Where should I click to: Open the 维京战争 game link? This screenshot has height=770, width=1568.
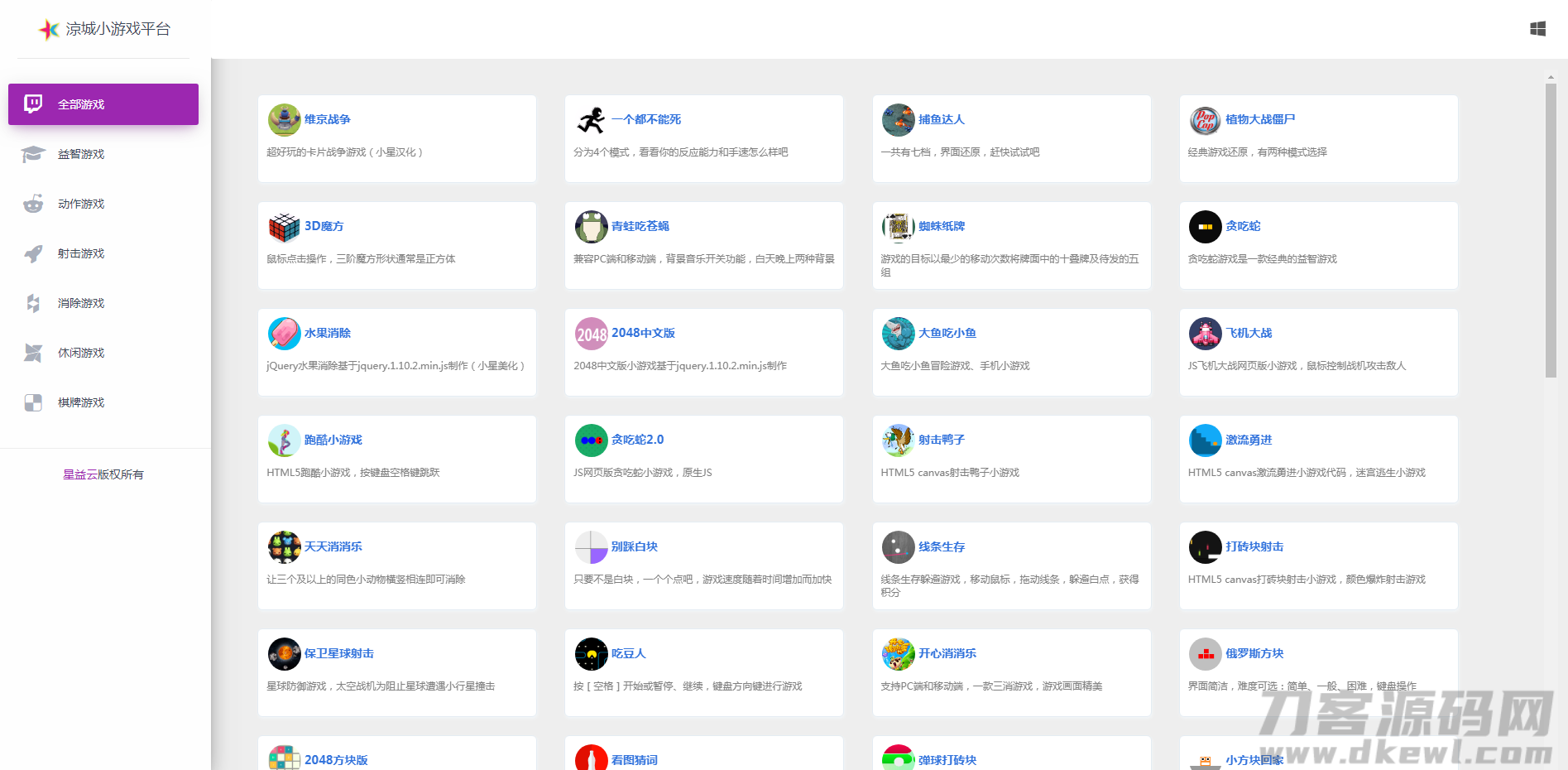328,119
